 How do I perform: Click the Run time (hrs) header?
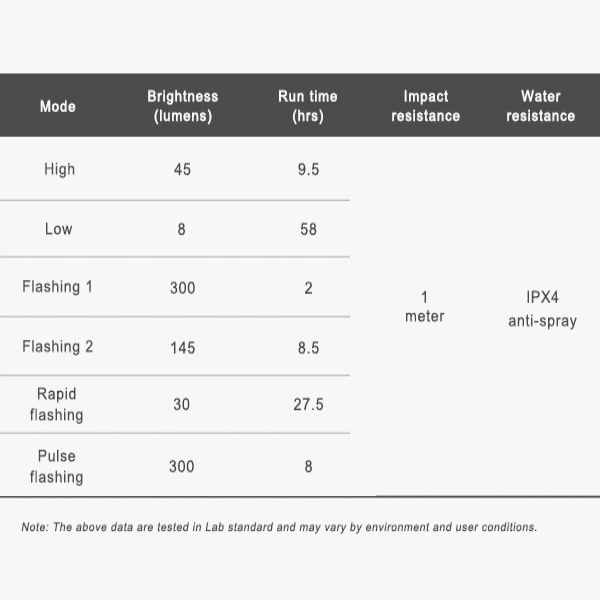[x=308, y=106]
